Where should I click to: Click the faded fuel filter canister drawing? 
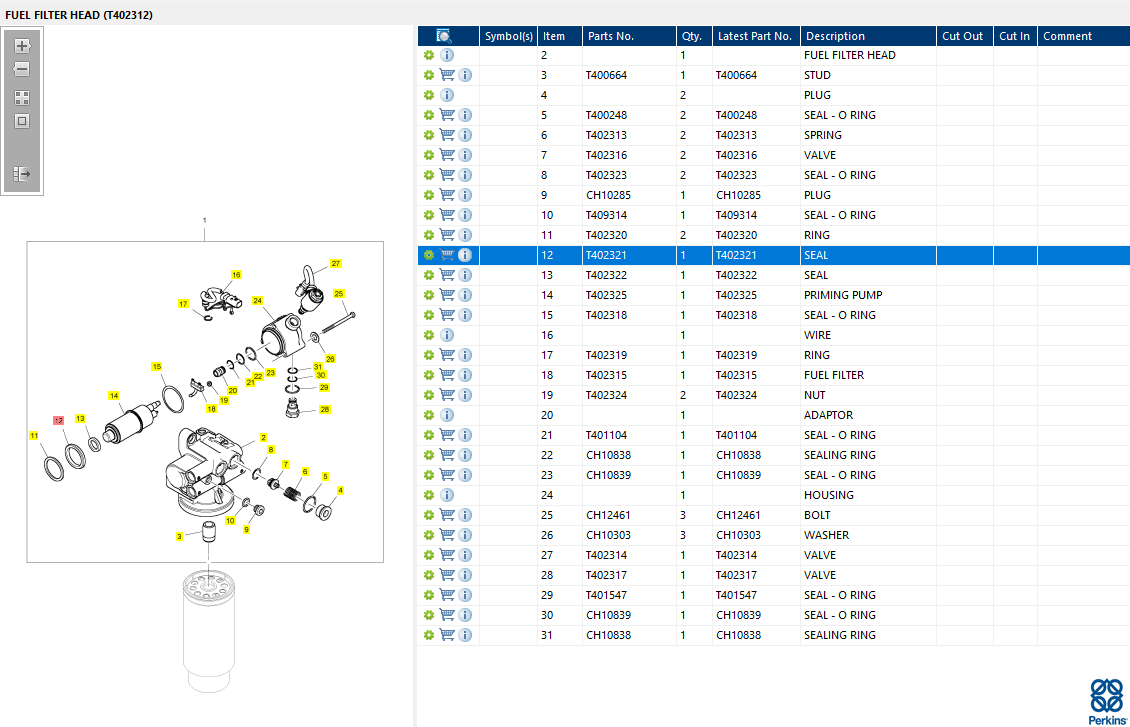click(x=209, y=630)
